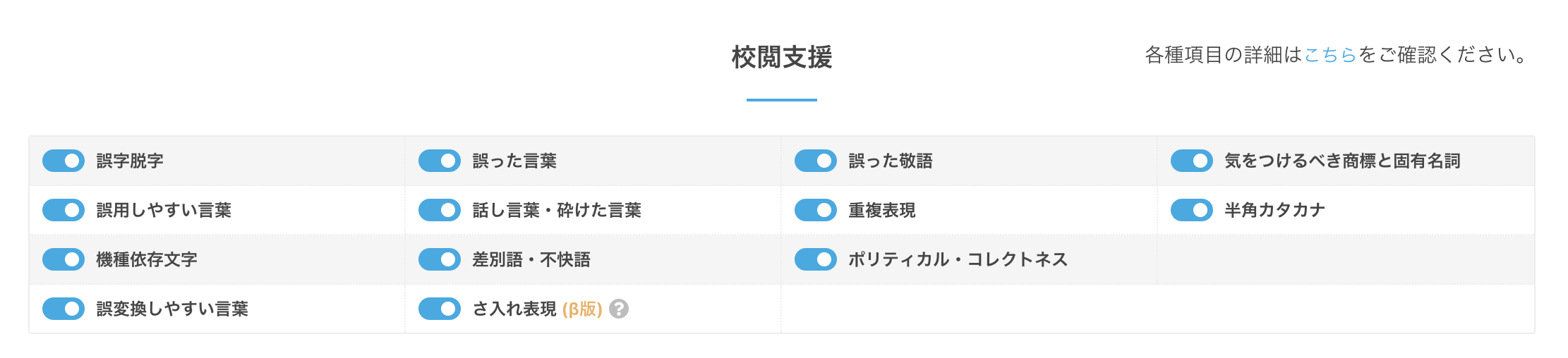Toggle 差別語・不快語 switch off
This screenshot has width=1568, height=358.
[440, 259]
